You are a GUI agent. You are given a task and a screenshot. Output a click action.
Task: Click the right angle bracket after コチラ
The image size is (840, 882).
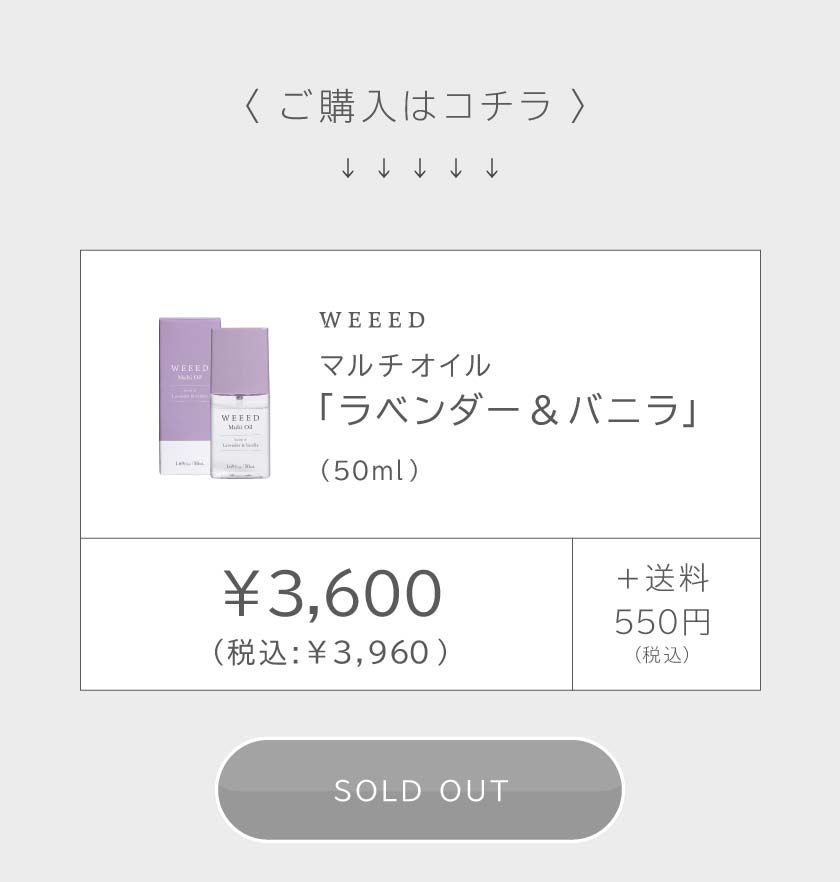tap(577, 106)
